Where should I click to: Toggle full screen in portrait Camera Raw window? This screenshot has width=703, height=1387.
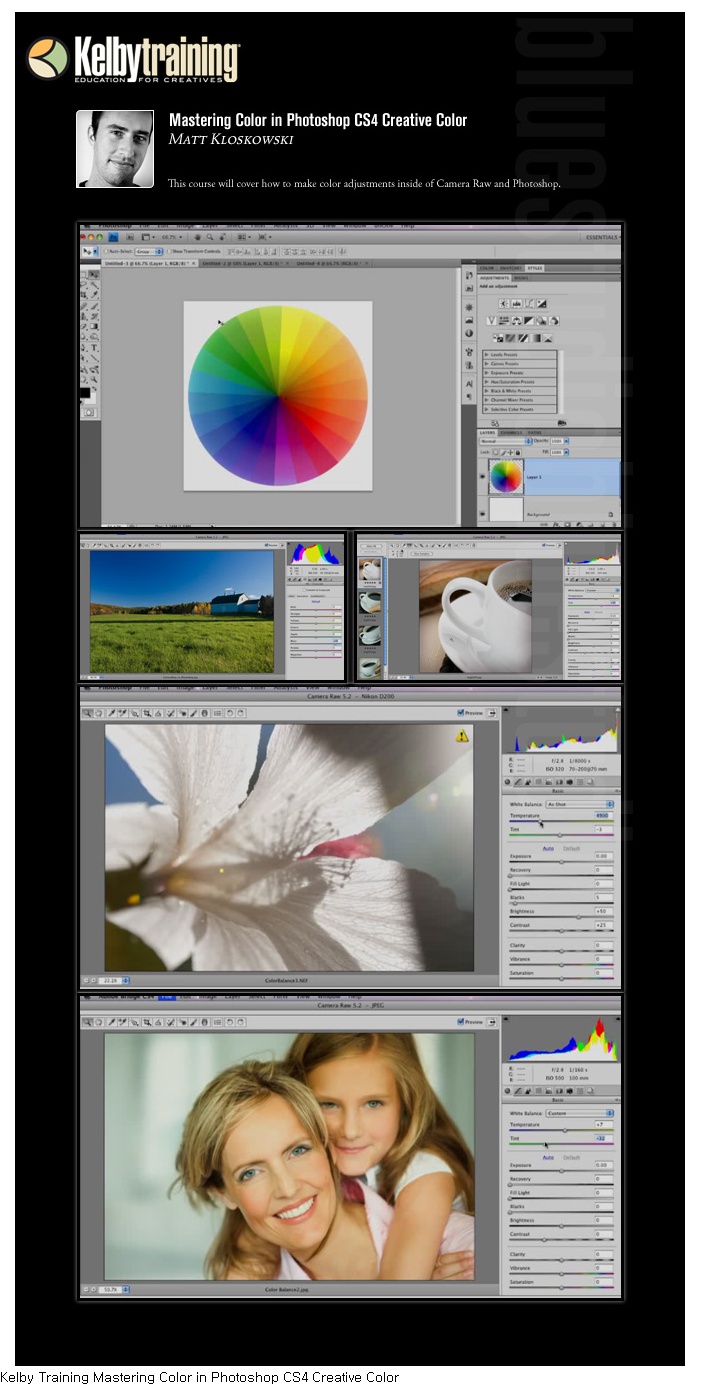coord(493,1022)
